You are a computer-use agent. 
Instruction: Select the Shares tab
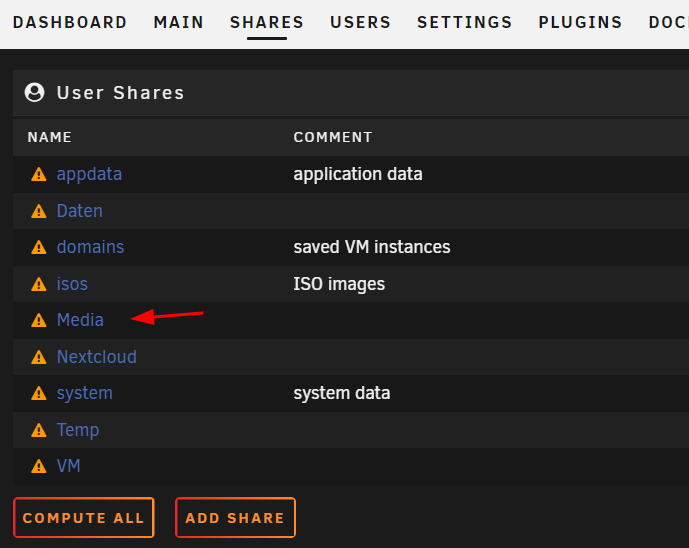267,22
